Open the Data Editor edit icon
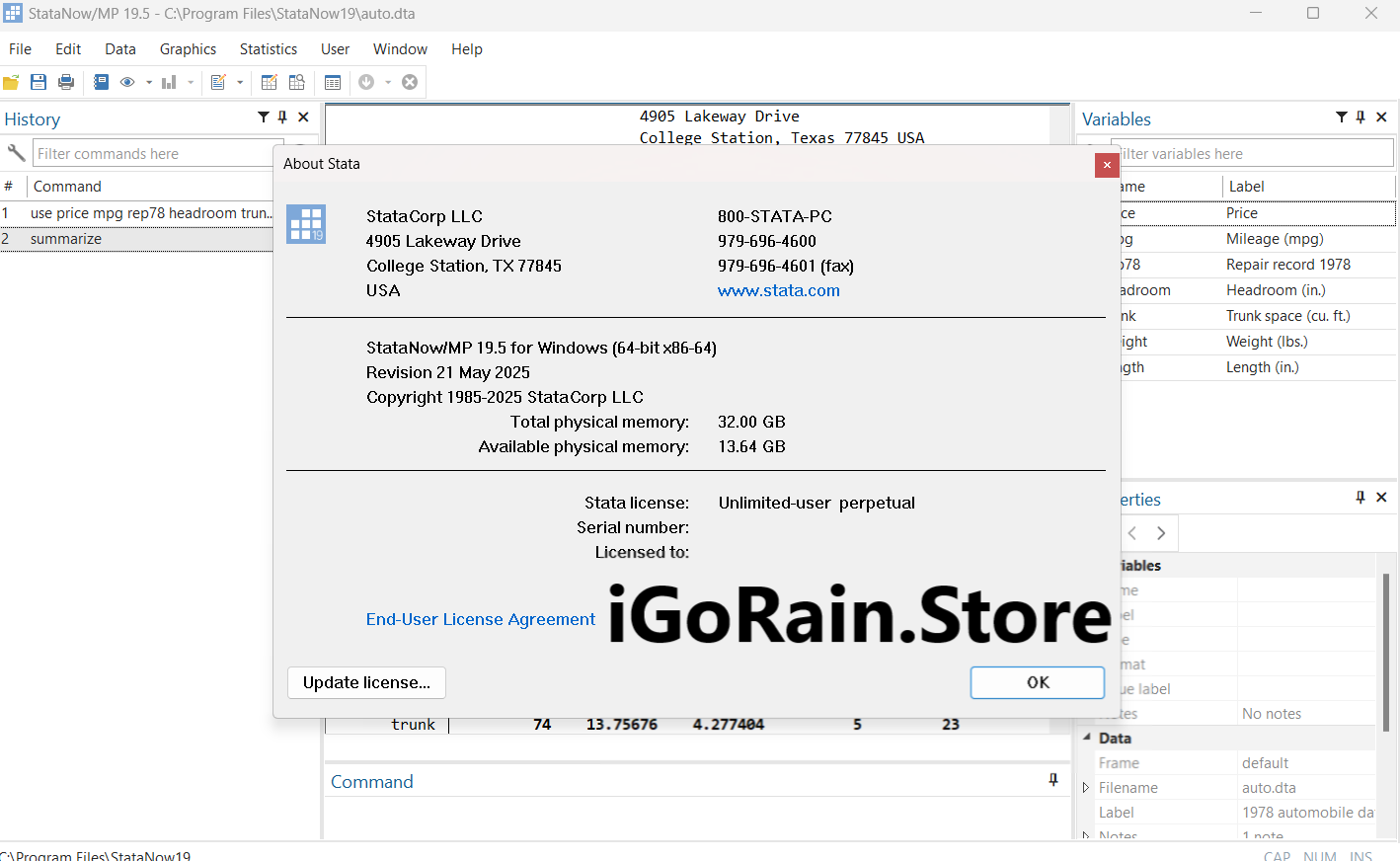This screenshot has width=1400, height=861. [x=269, y=82]
